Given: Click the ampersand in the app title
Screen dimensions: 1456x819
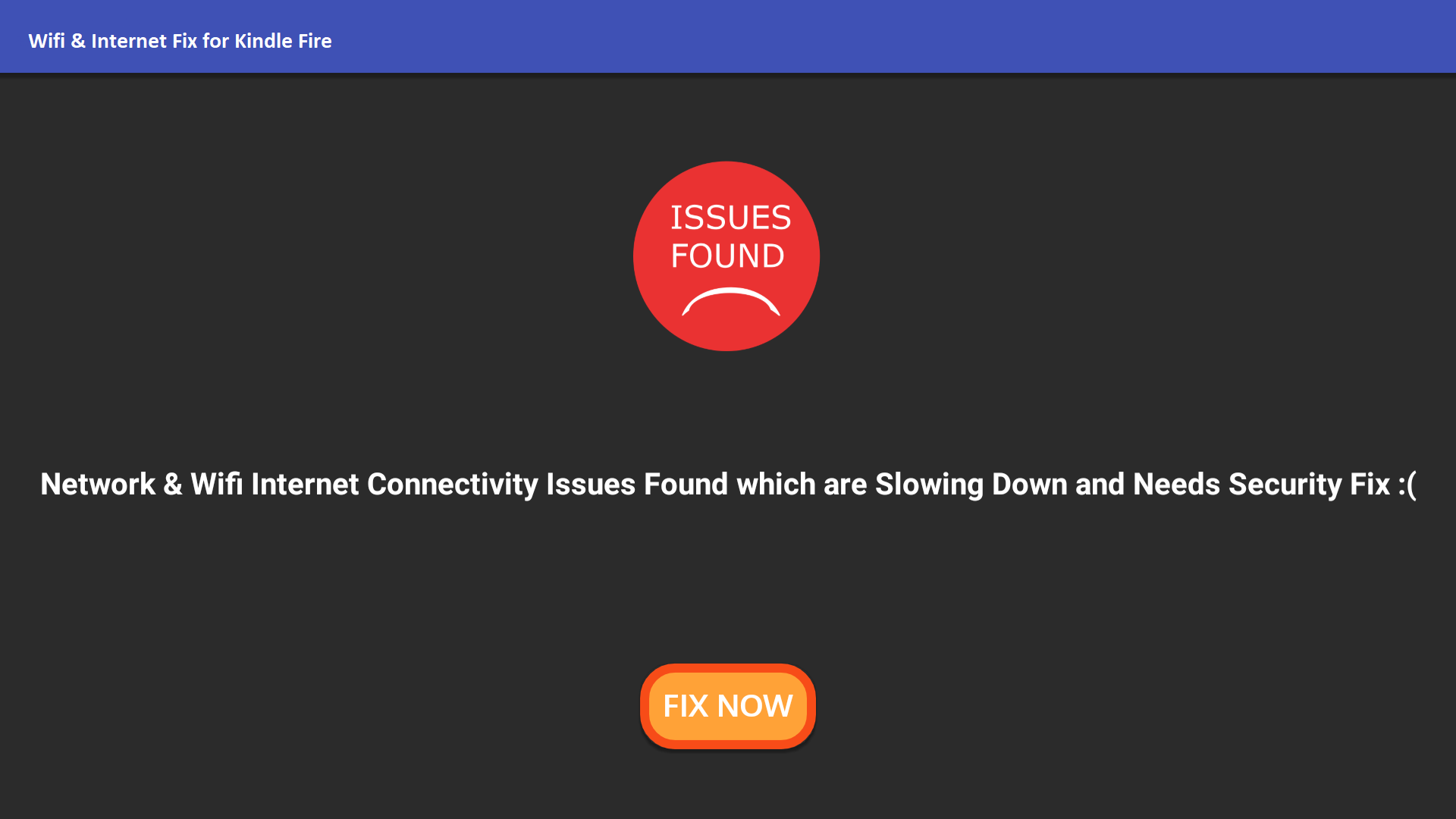Looking at the screenshot, I should [x=78, y=41].
